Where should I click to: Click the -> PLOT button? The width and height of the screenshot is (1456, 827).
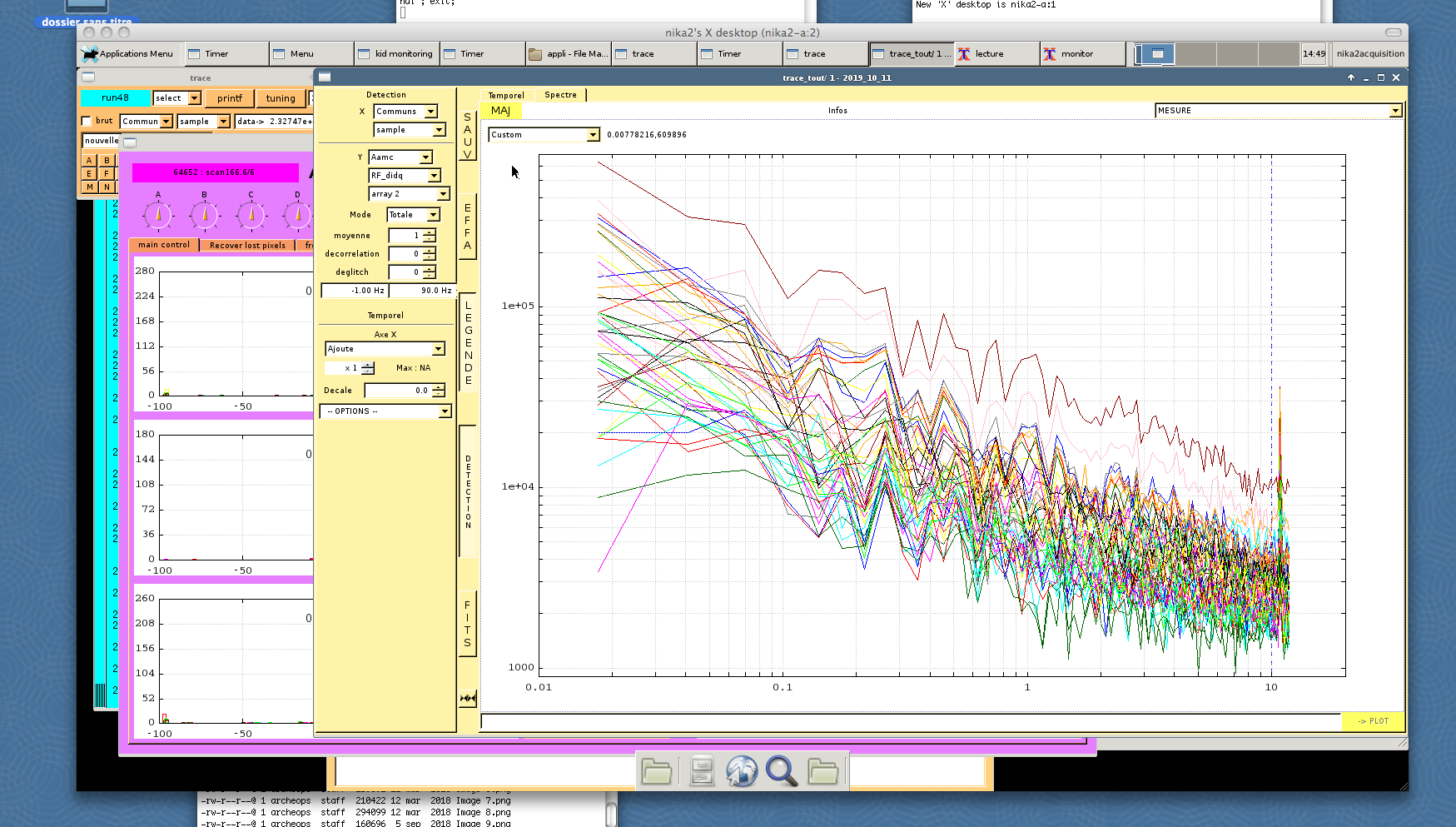tap(1373, 721)
